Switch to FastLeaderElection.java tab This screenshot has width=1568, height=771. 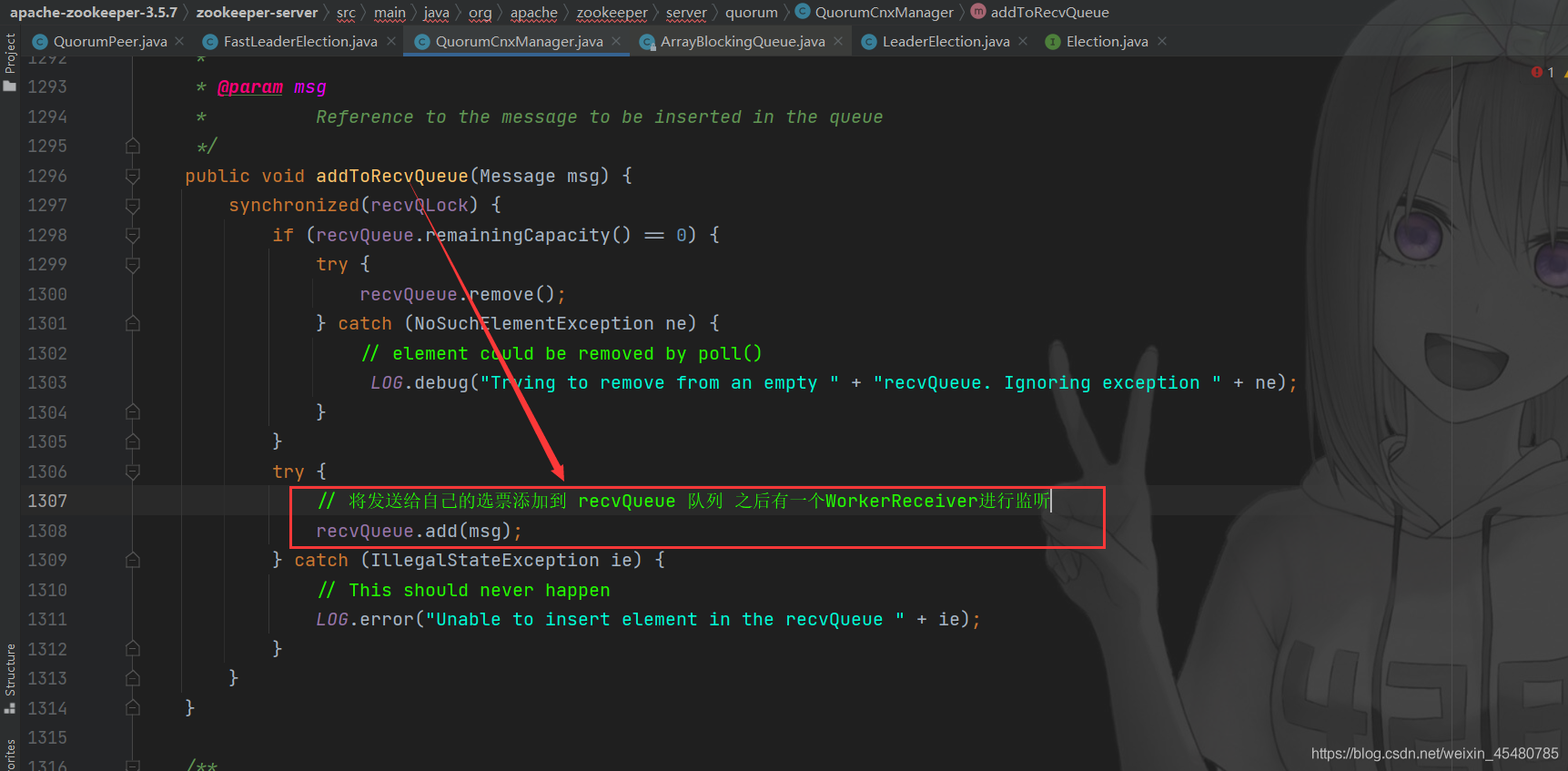pos(300,41)
